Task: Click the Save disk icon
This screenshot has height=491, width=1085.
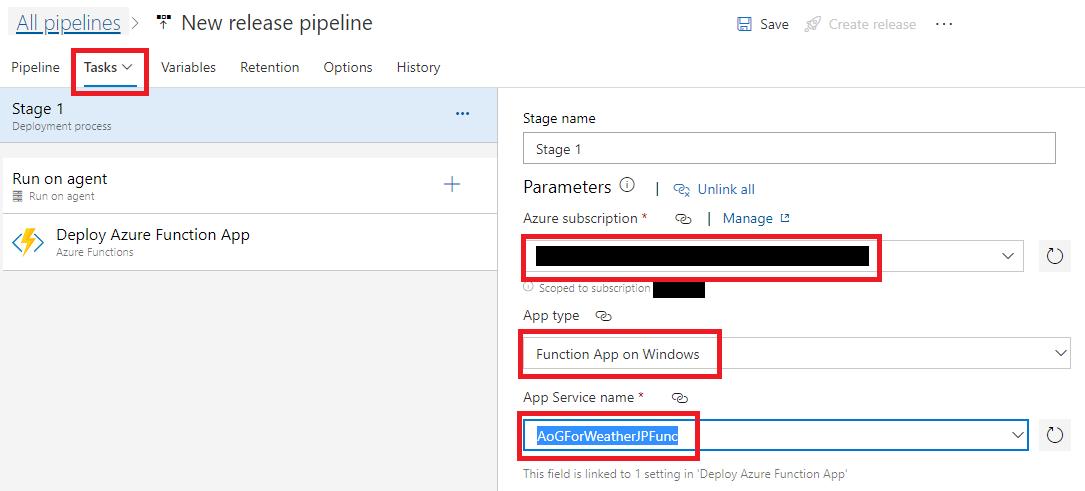Action: tap(744, 24)
